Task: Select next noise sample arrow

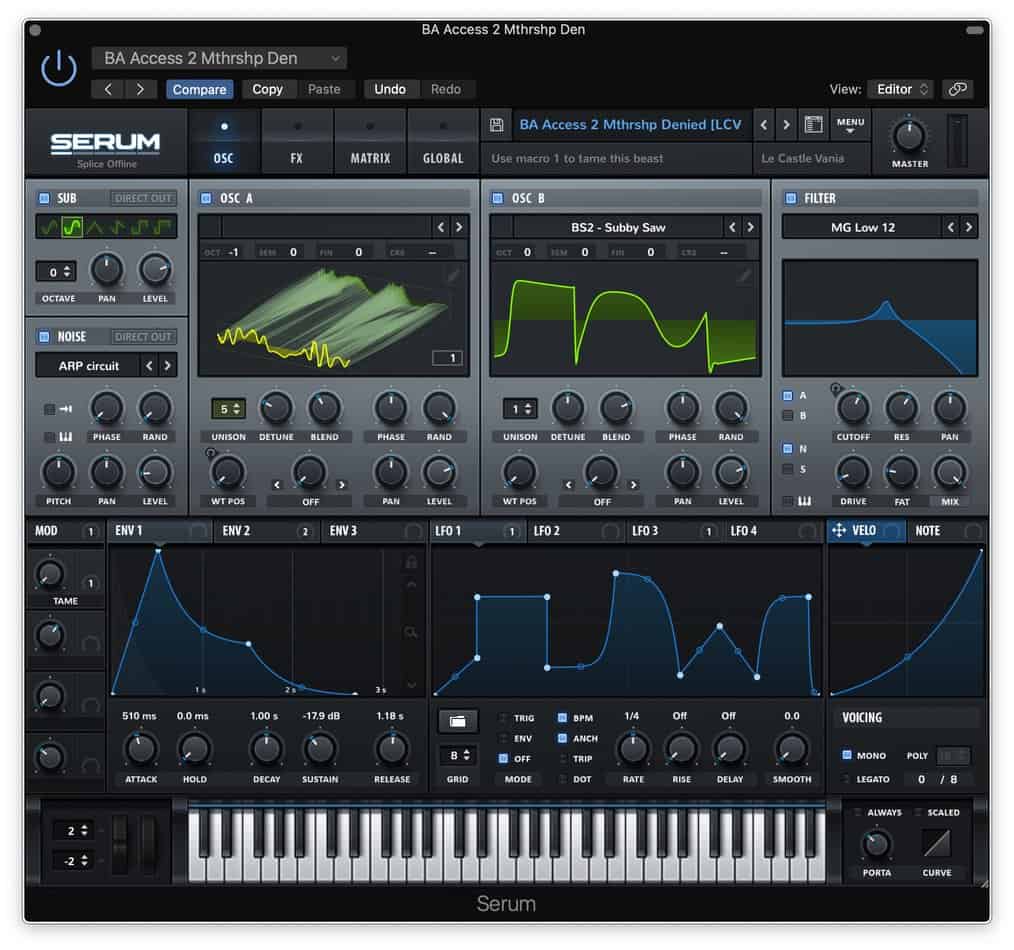Action: click(167, 365)
